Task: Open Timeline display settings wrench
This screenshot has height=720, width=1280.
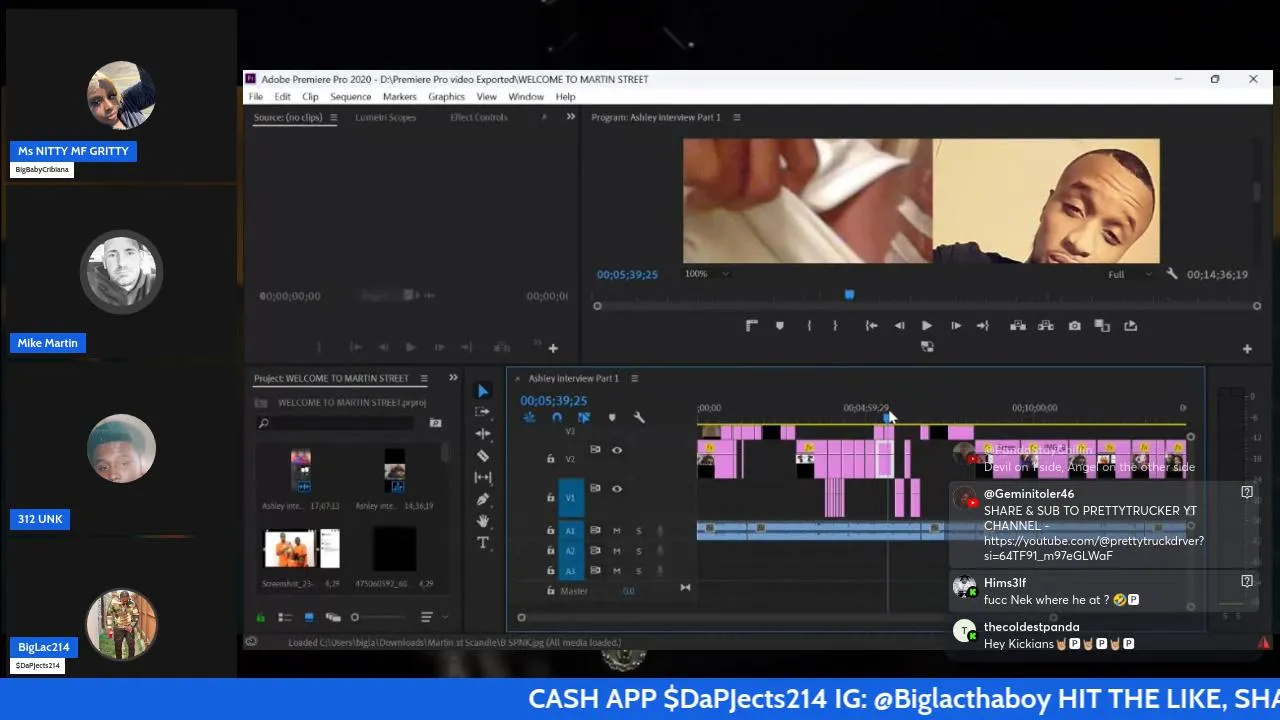Action: (639, 418)
